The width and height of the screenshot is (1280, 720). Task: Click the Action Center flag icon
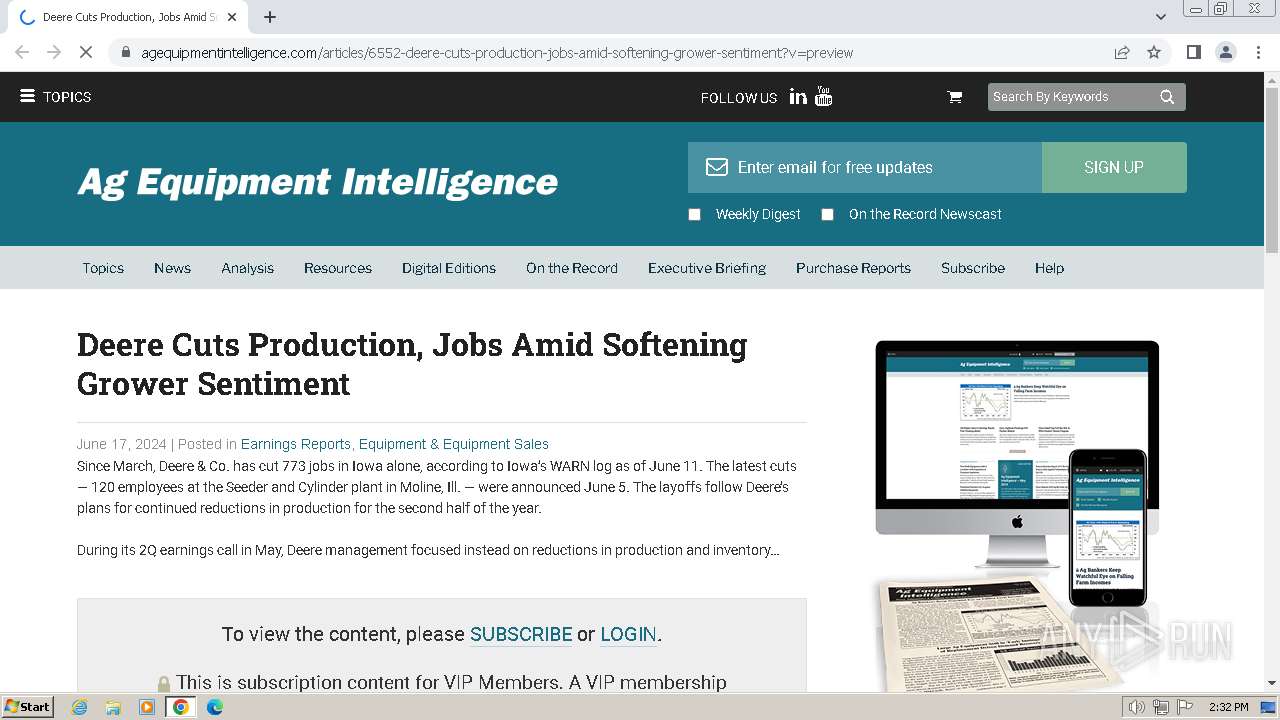1185,707
